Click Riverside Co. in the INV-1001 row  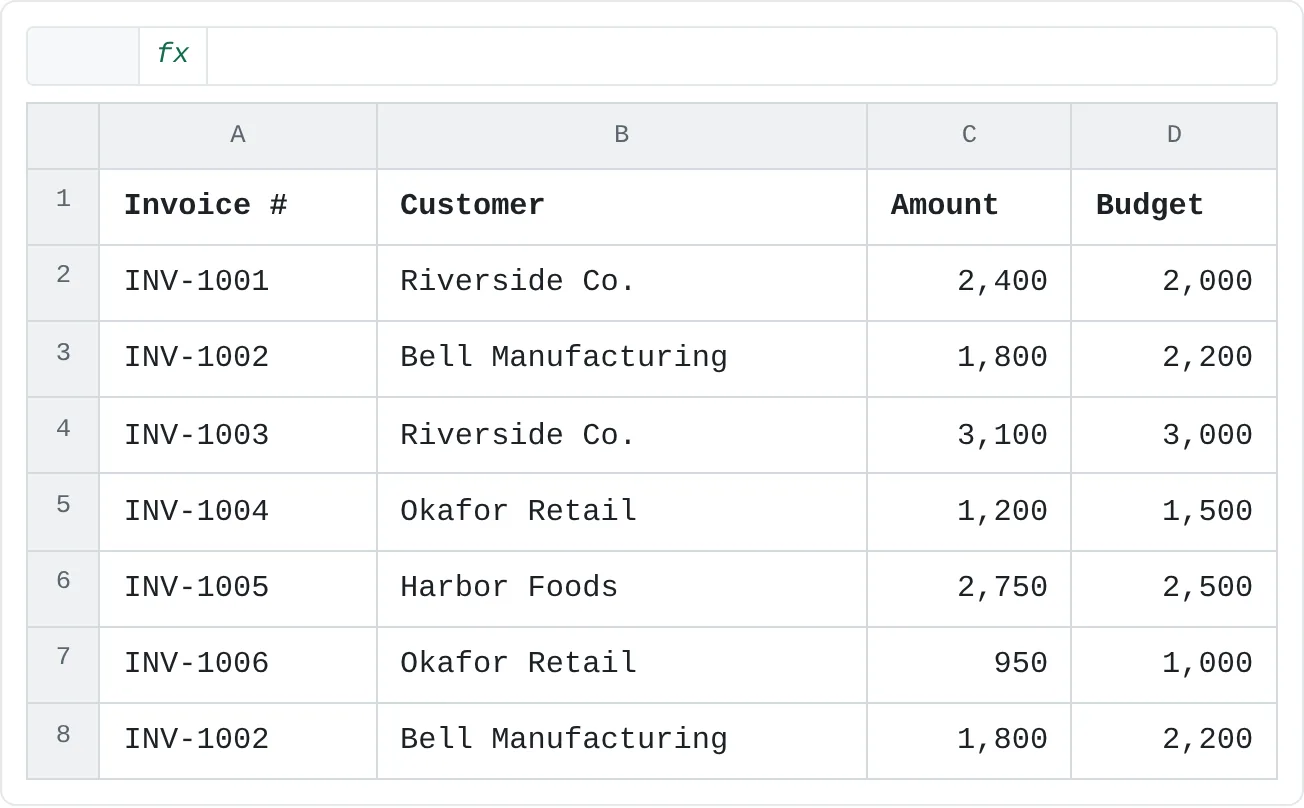[622, 283]
